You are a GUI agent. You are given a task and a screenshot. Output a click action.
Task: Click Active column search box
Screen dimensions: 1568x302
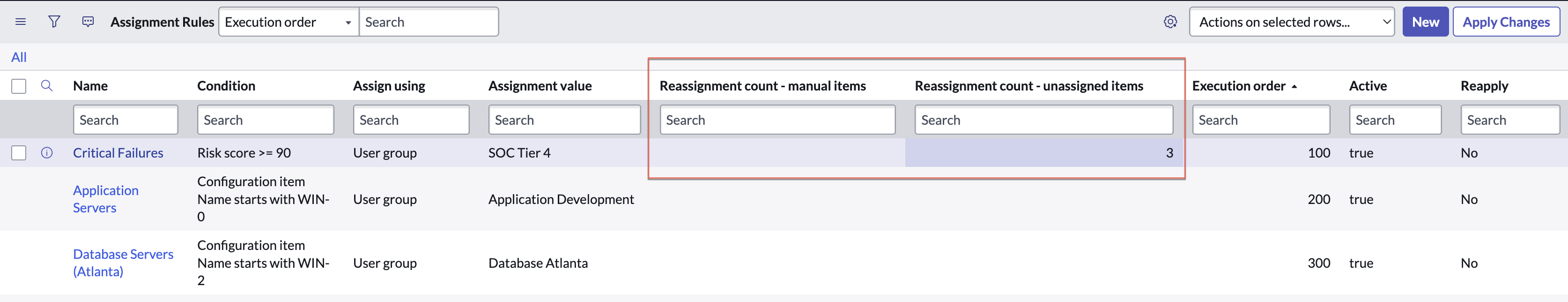click(x=1395, y=120)
